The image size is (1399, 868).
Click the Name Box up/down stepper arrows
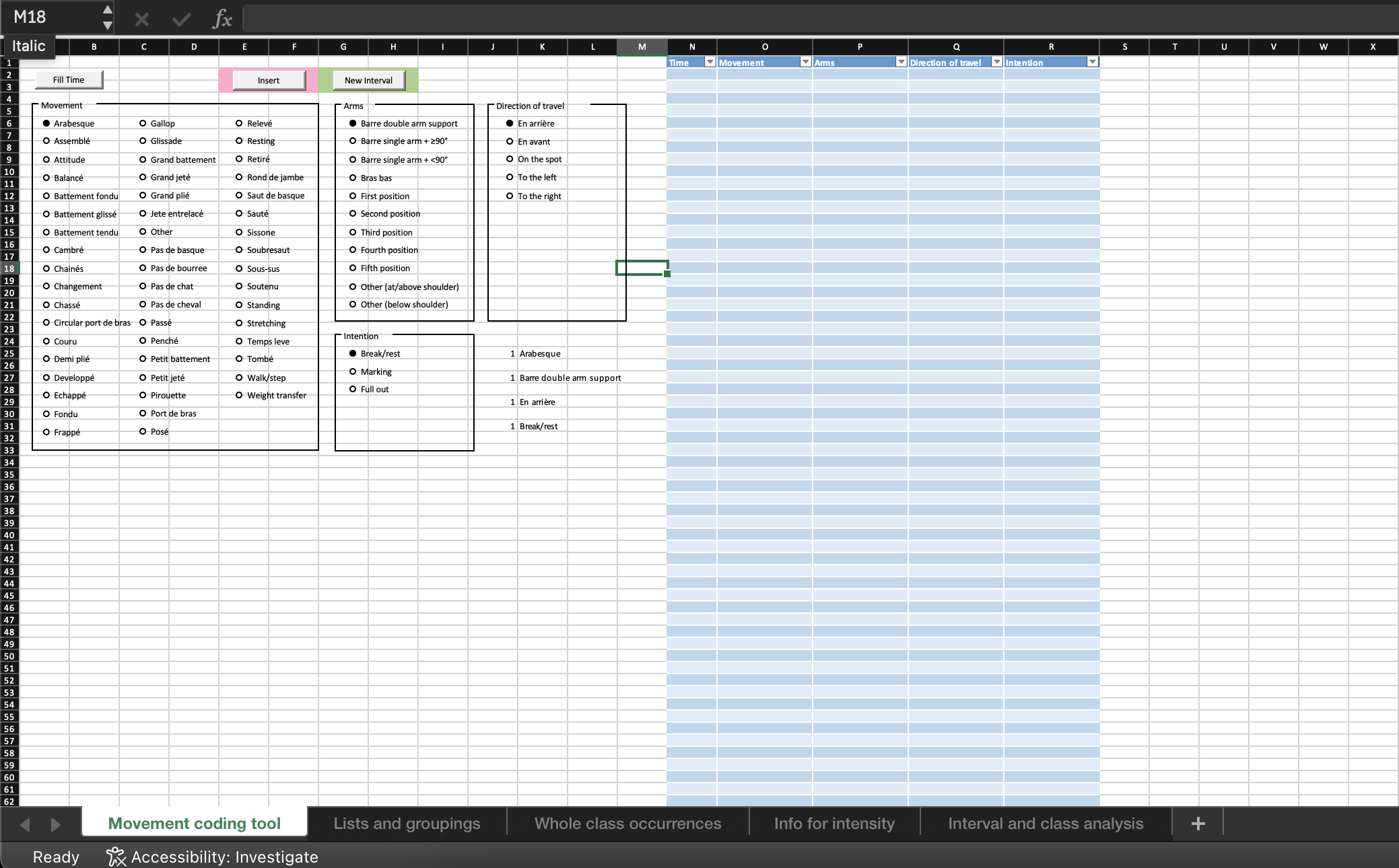coord(107,17)
